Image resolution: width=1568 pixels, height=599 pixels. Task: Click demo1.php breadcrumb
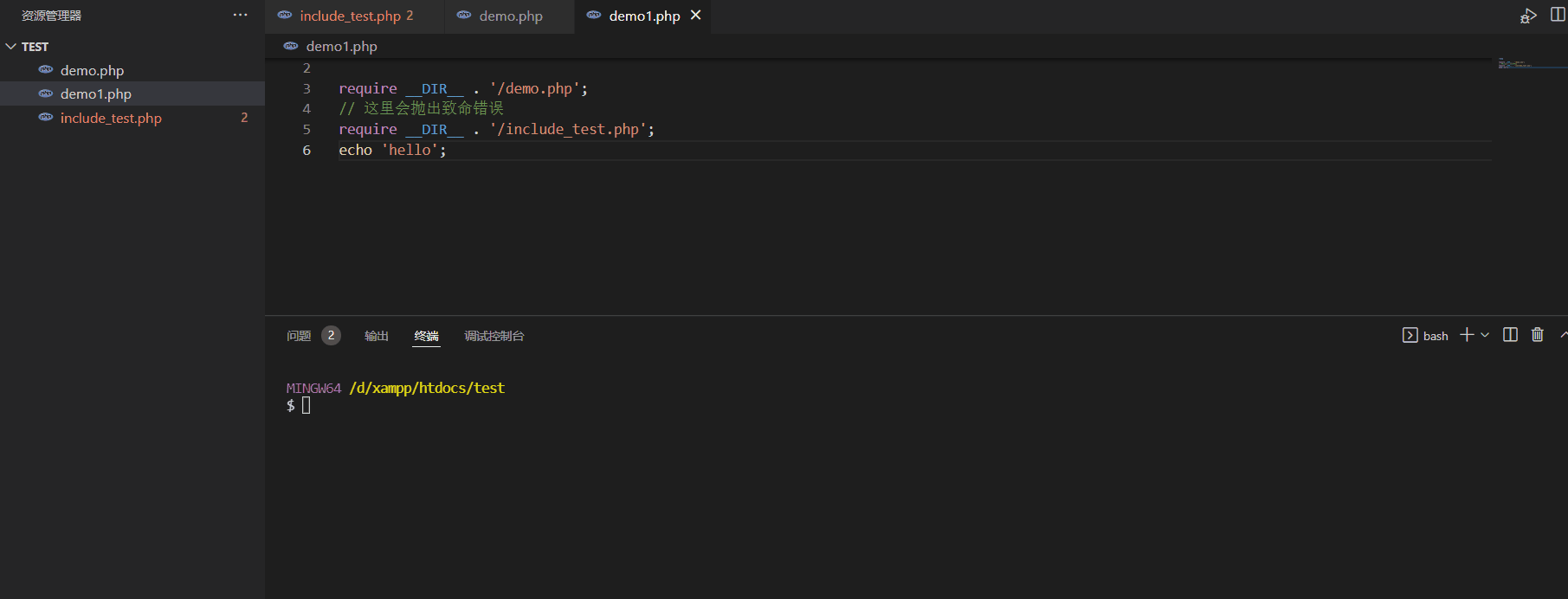(341, 46)
